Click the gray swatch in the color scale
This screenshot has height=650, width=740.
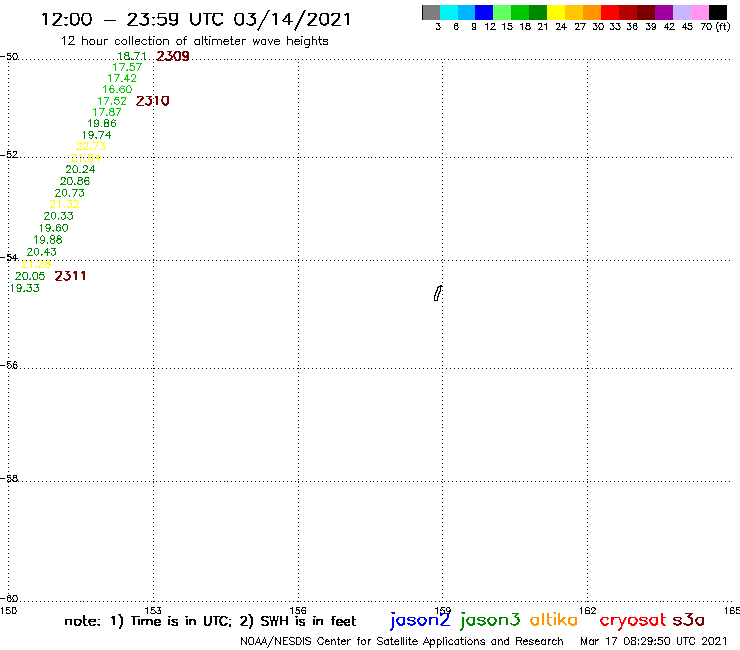pos(431,12)
